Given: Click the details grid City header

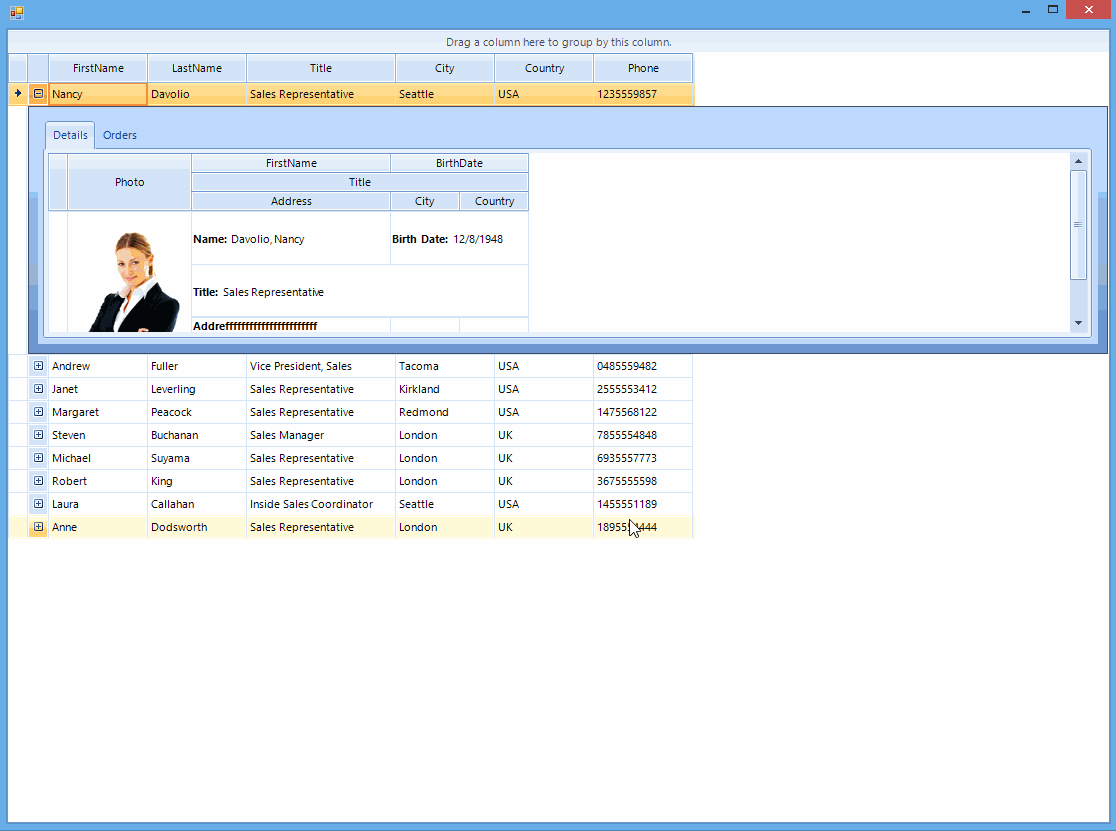Looking at the screenshot, I should pos(425,201).
